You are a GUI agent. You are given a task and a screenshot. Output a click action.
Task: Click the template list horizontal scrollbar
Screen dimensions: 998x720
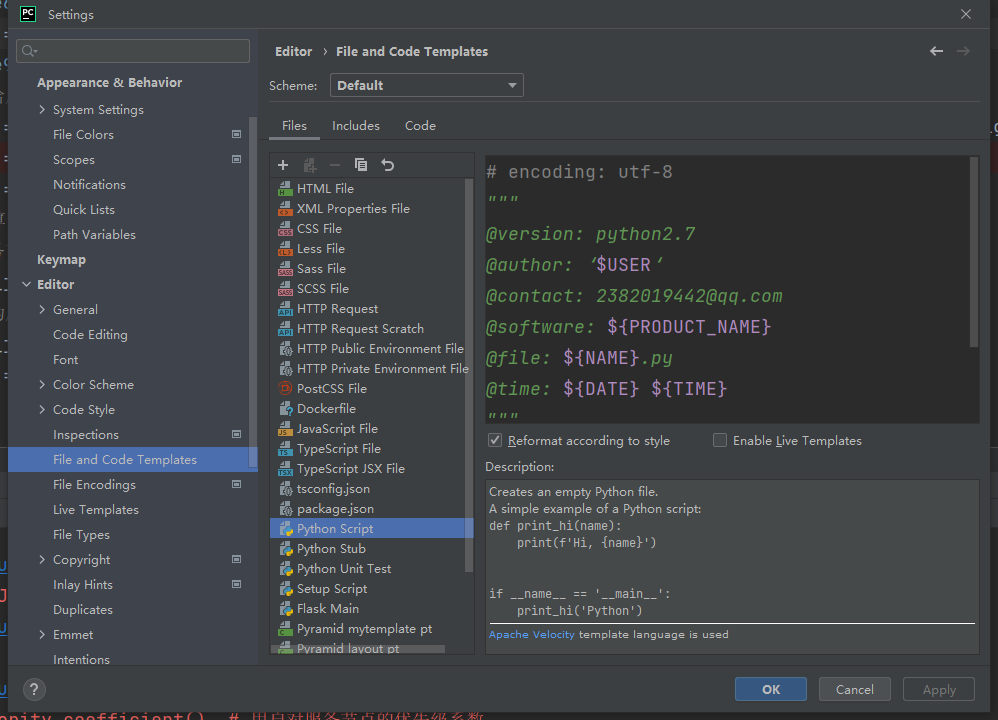coord(358,649)
